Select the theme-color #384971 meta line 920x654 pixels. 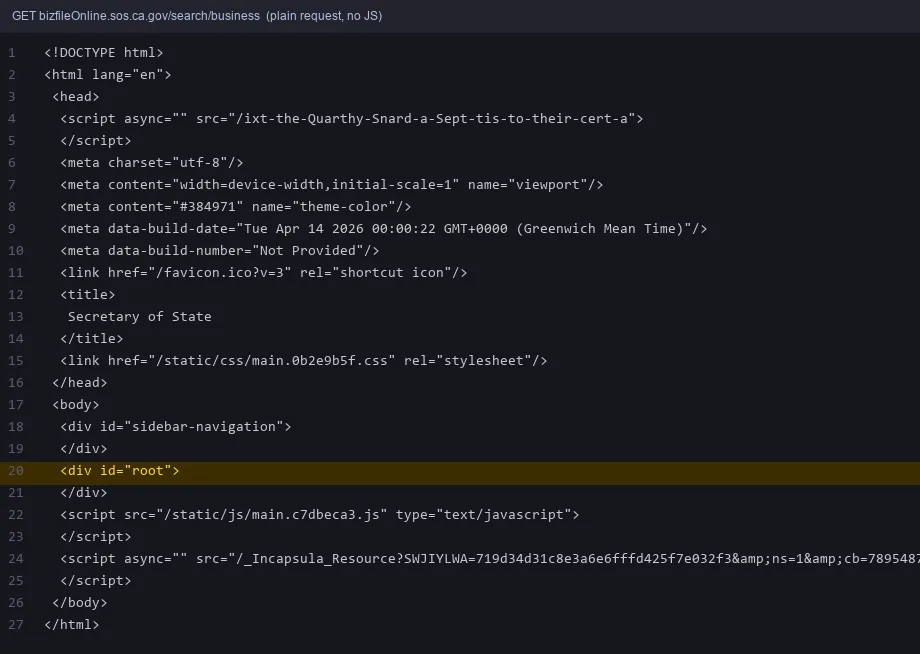(235, 206)
